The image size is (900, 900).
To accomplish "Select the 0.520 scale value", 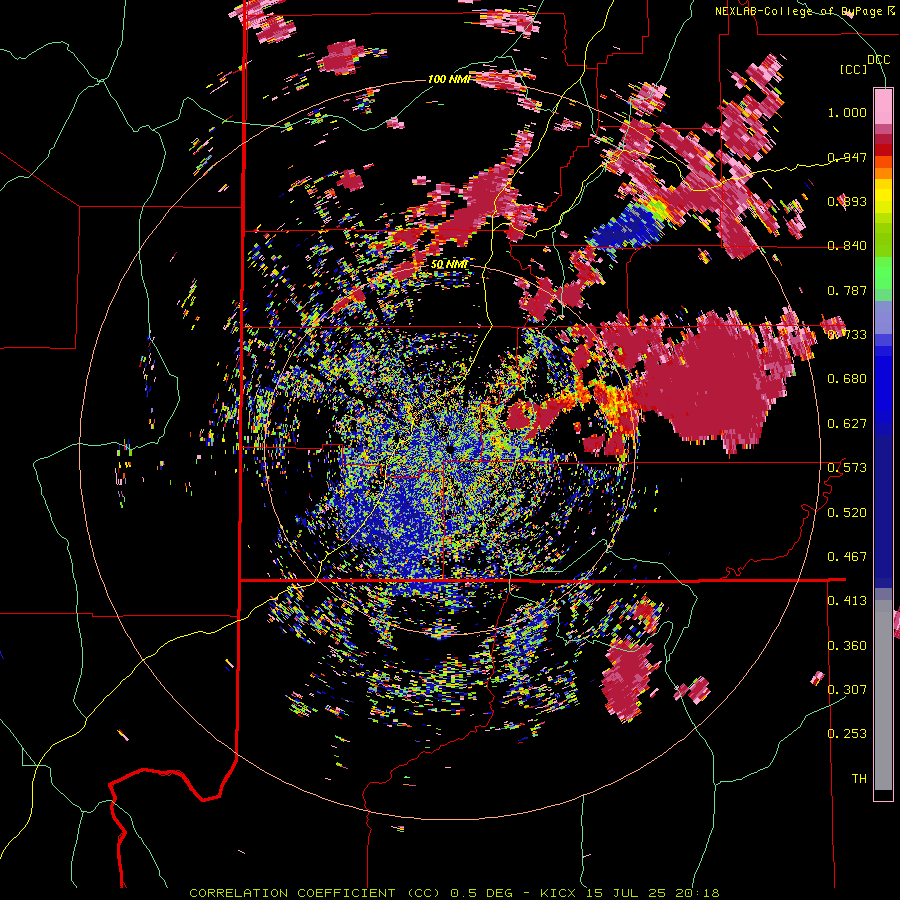I will point(847,512).
